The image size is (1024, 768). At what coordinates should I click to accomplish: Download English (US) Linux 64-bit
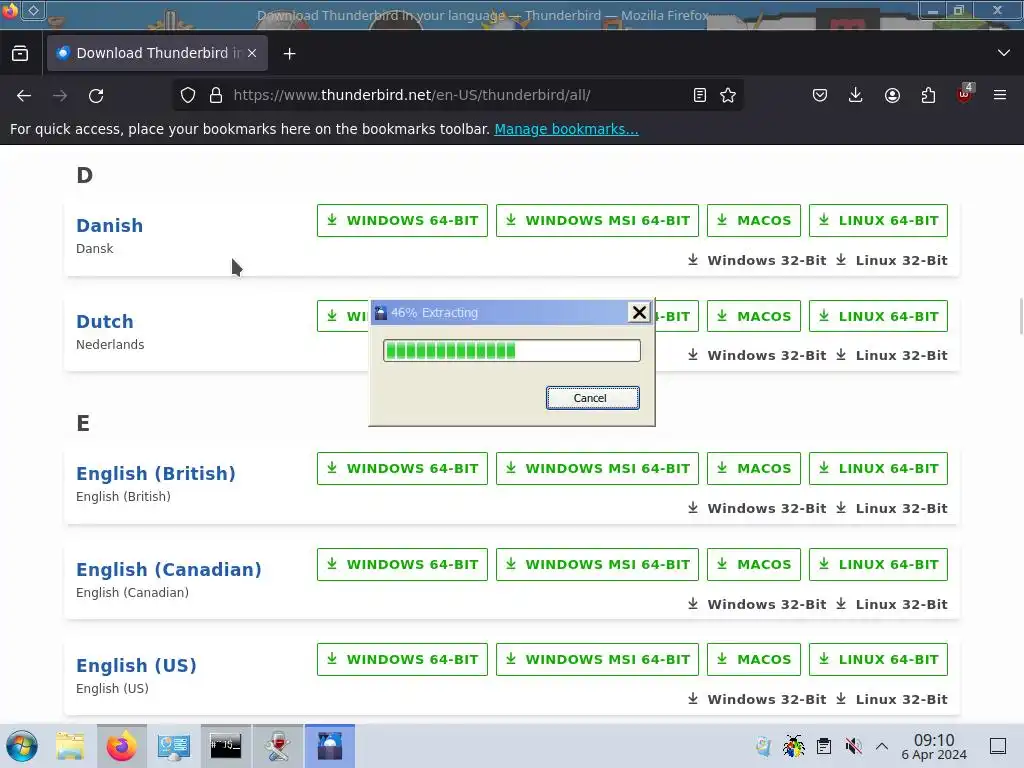pyautogui.click(x=878, y=660)
